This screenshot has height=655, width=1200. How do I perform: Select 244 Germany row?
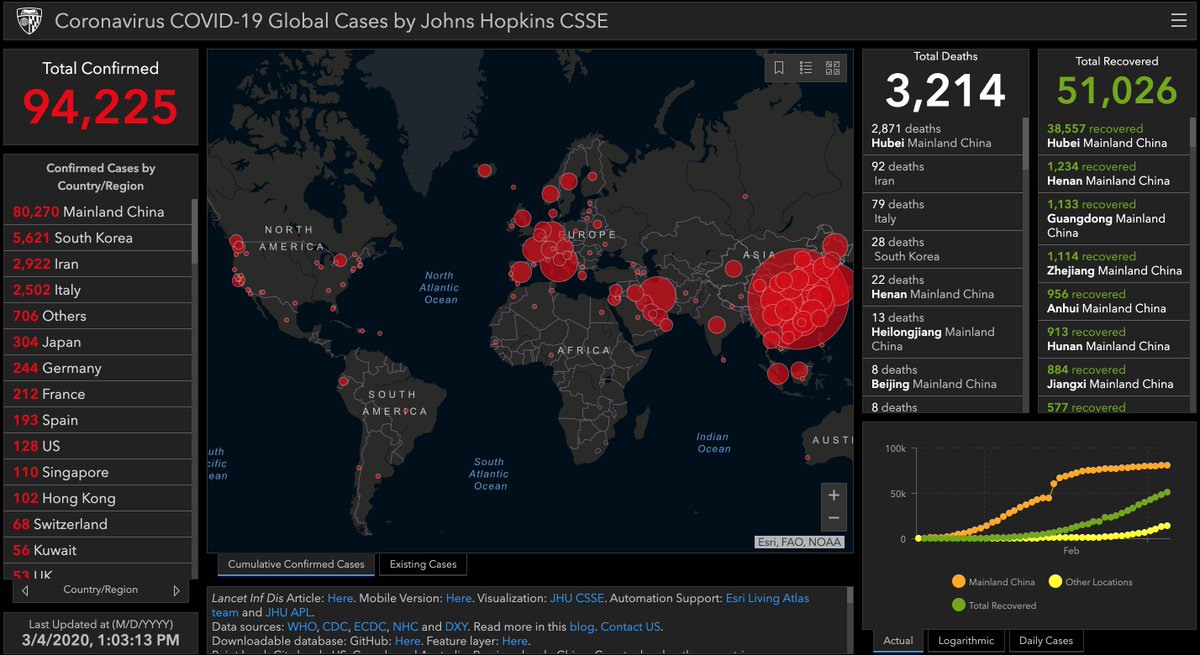(97, 368)
